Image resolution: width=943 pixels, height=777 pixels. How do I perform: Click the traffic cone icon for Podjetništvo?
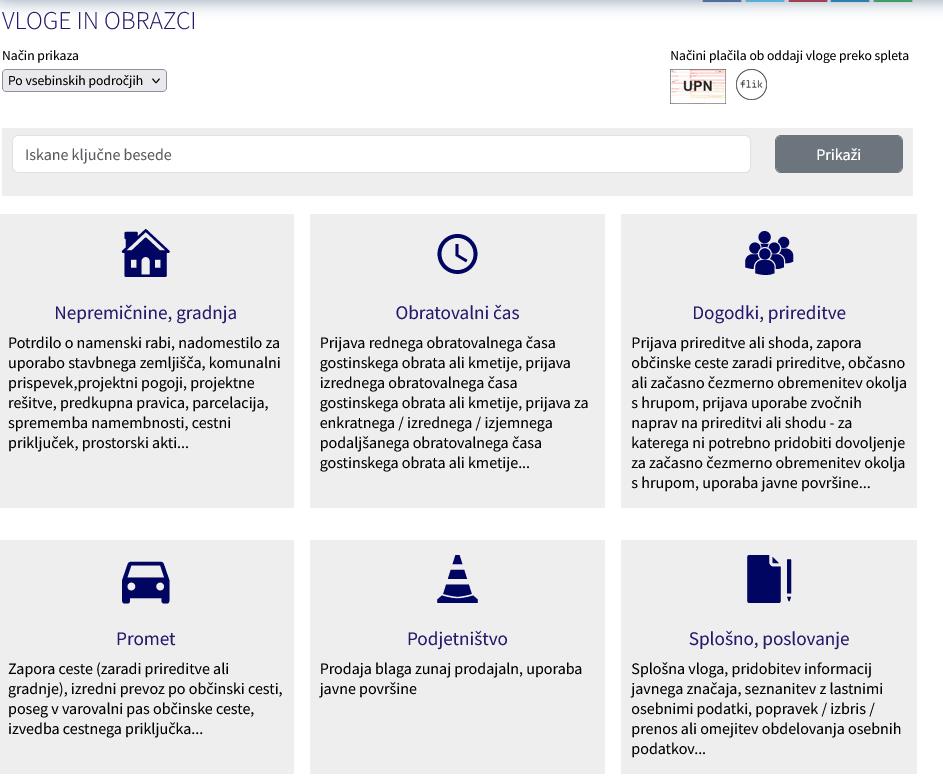pos(457,579)
